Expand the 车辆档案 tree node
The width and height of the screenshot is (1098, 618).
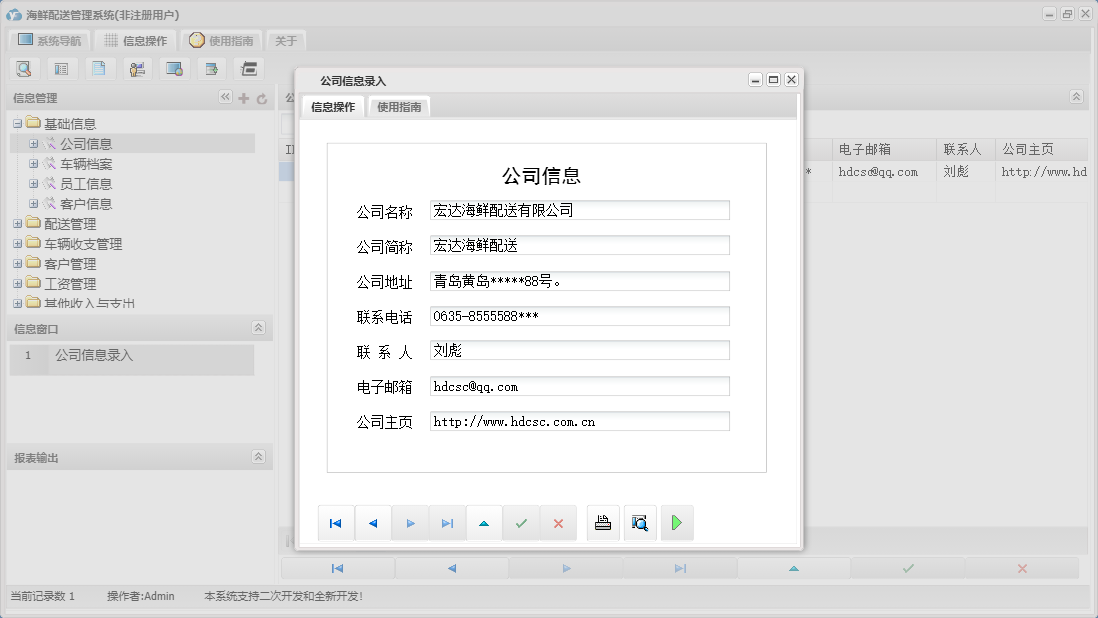point(33,163)
